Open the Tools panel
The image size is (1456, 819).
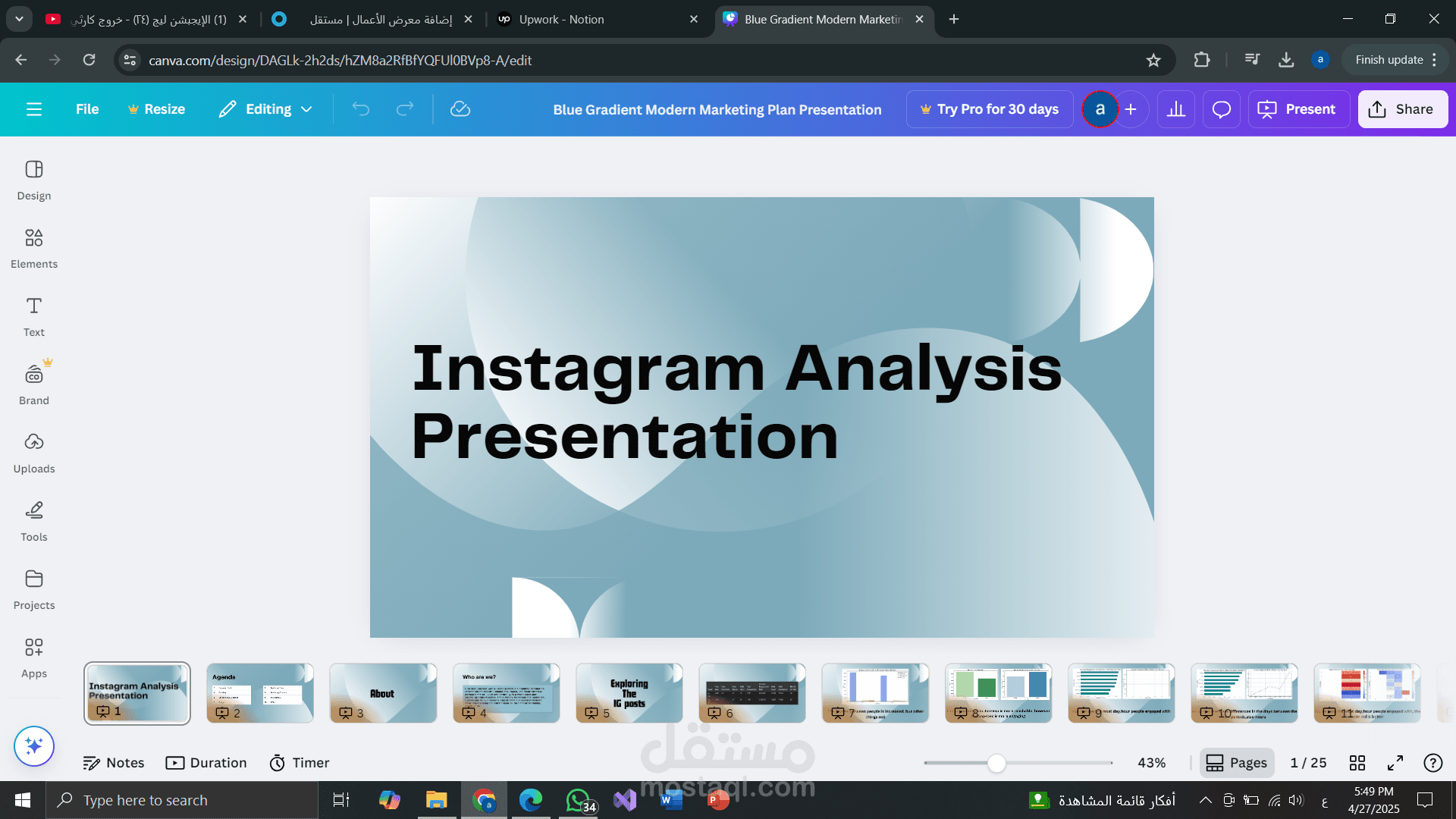coord(34,522)
